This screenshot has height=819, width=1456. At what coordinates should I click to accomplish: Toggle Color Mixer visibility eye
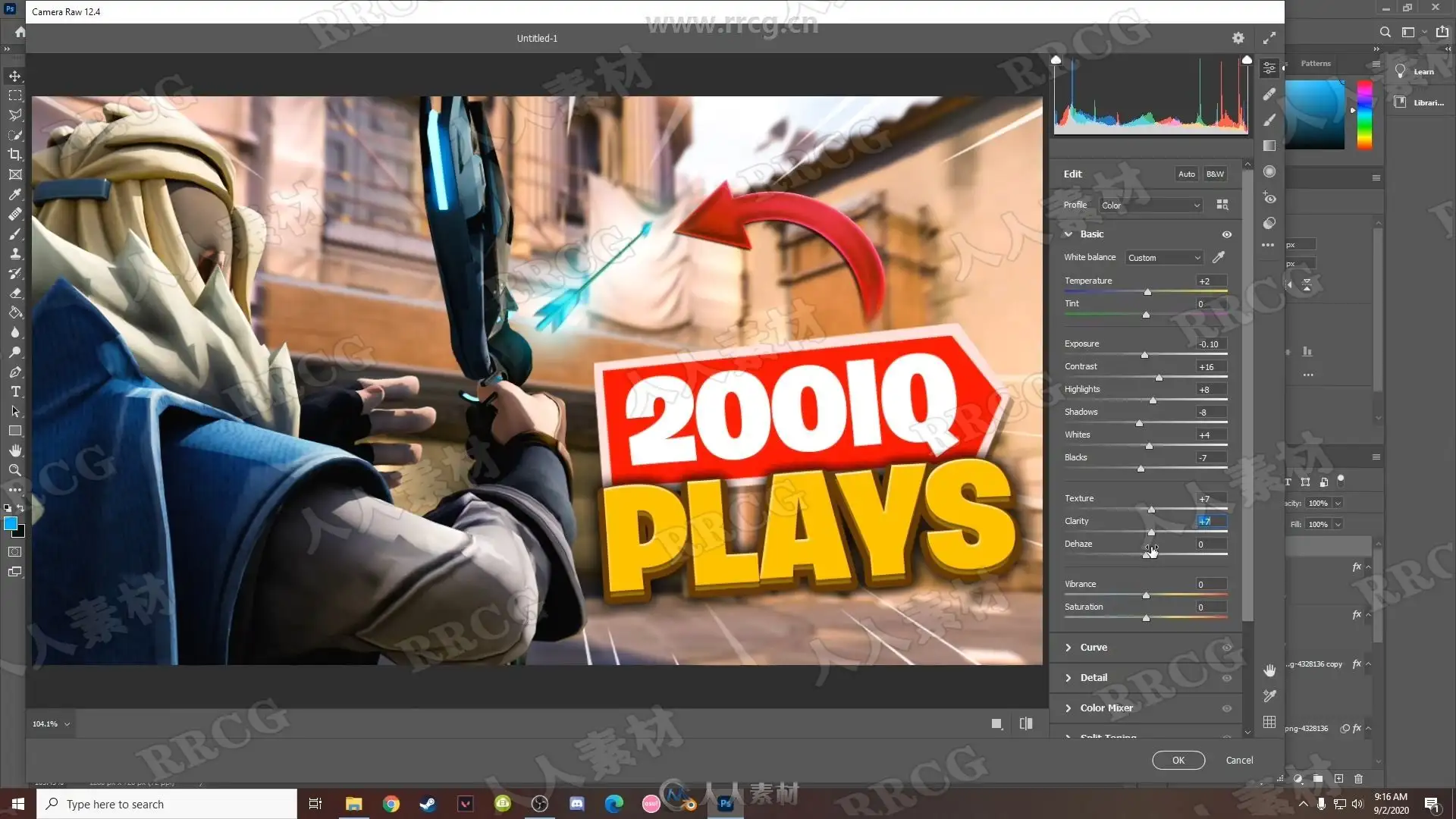[x=1226, y=708]
